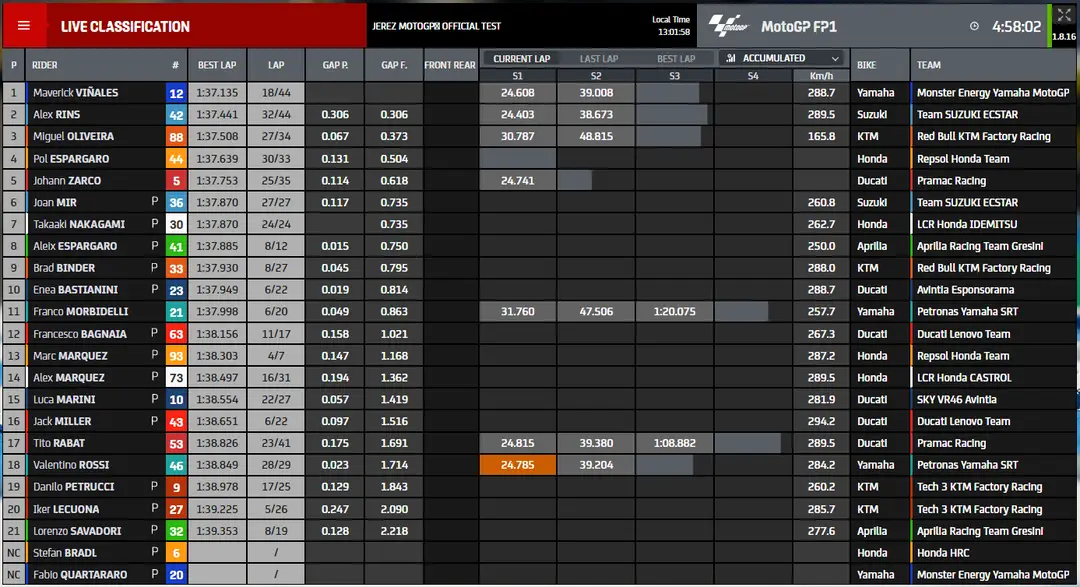1080x587 pixels.
Task: Click Alex Rins' number 42 badge
Action: click(176, 115)
